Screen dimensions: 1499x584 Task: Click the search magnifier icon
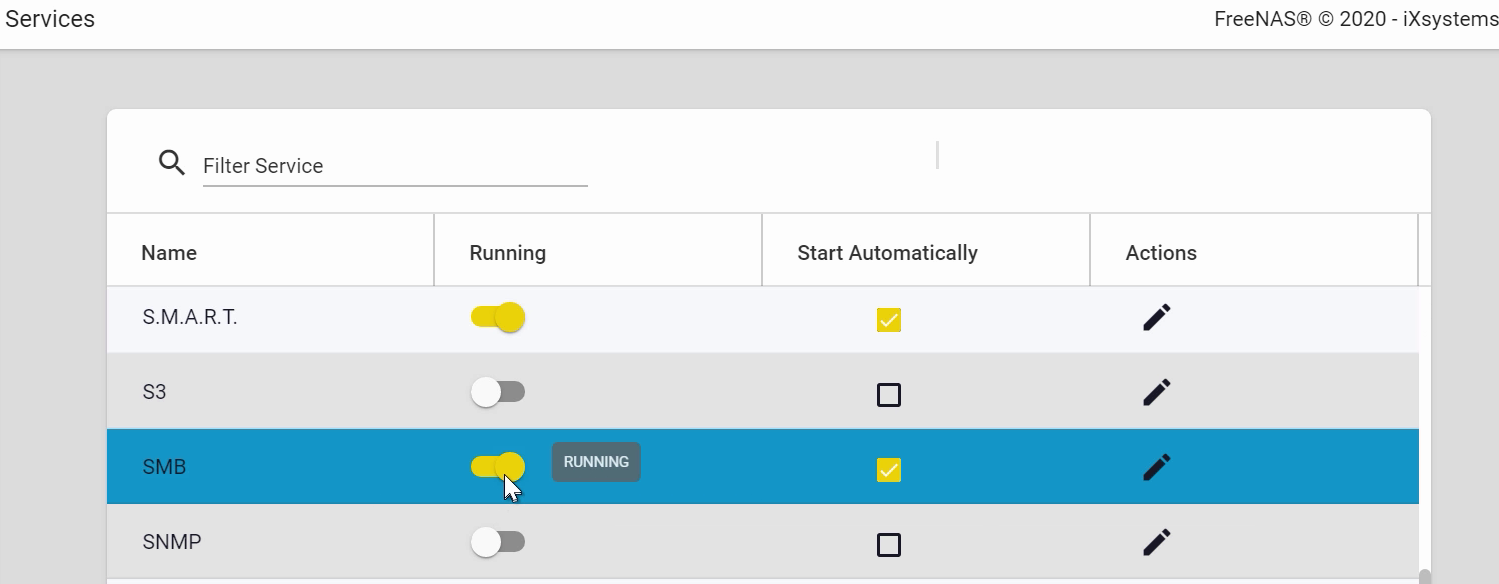pos(172,163)
